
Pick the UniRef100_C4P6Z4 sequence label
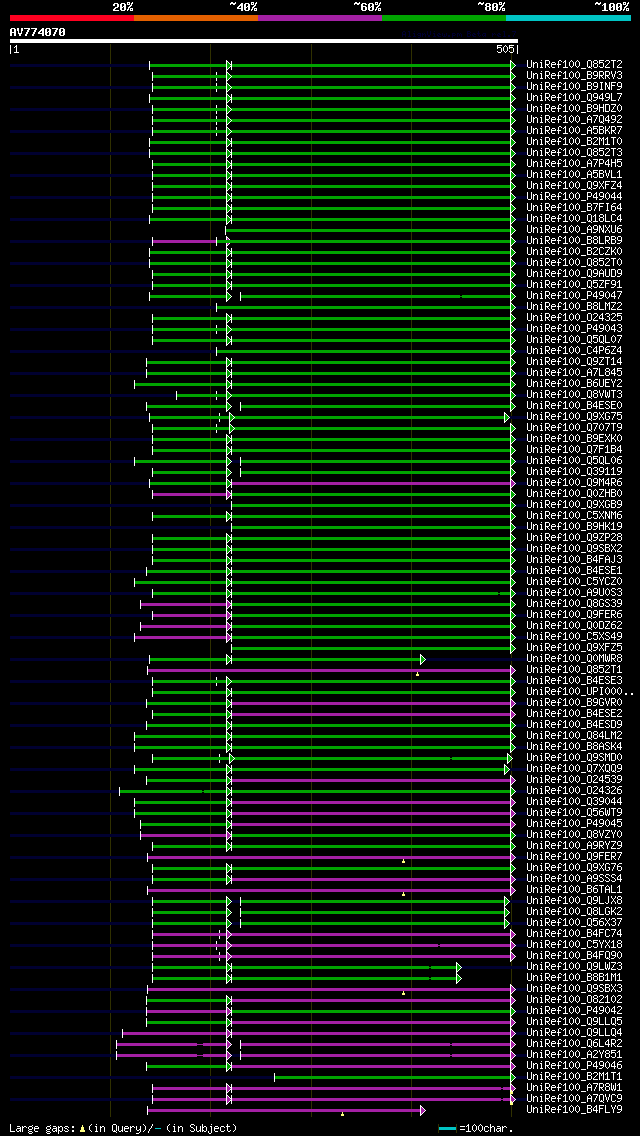574,350
